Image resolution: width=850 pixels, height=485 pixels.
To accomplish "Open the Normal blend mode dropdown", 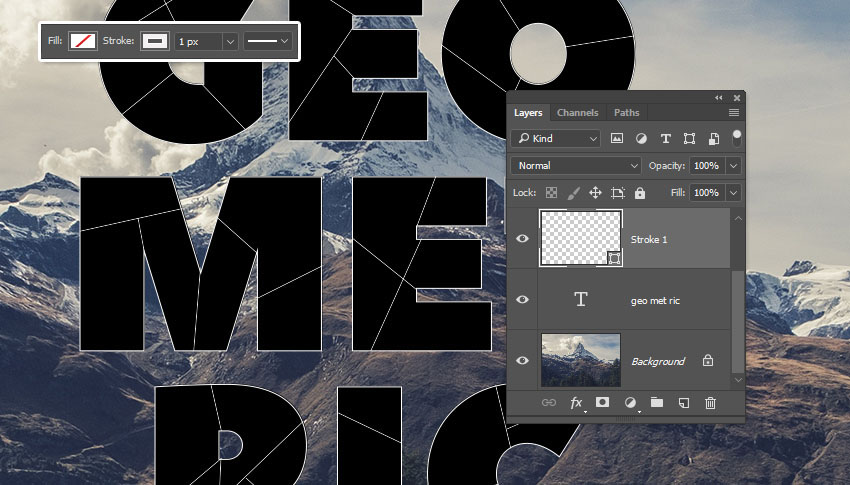I will 577,165.
